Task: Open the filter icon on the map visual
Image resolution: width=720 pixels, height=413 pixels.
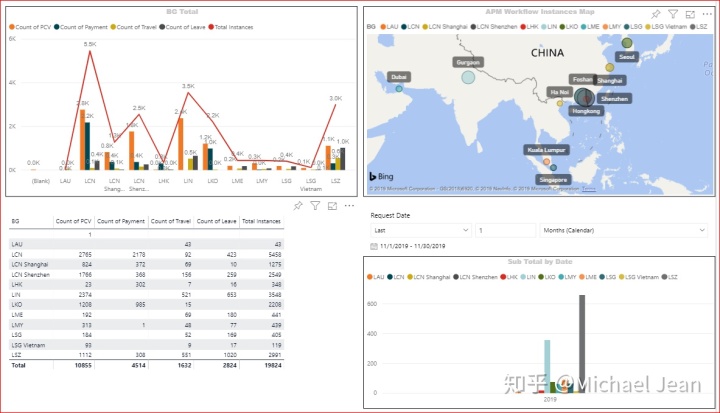Action: pos(673,14)
